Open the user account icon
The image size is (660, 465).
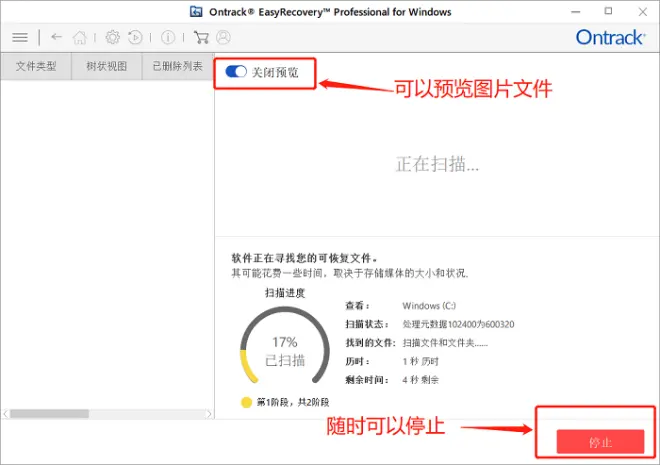point(224,37)
